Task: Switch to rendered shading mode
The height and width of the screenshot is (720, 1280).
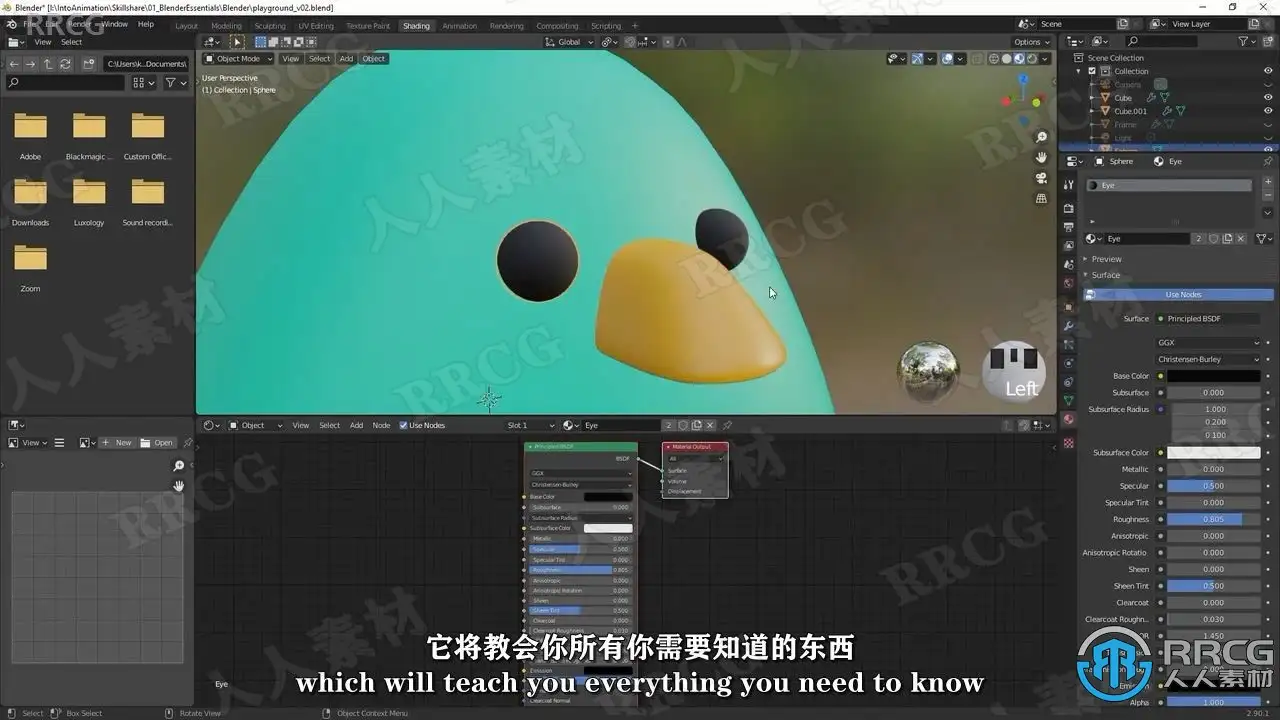Action: [x=1032, y=58]
